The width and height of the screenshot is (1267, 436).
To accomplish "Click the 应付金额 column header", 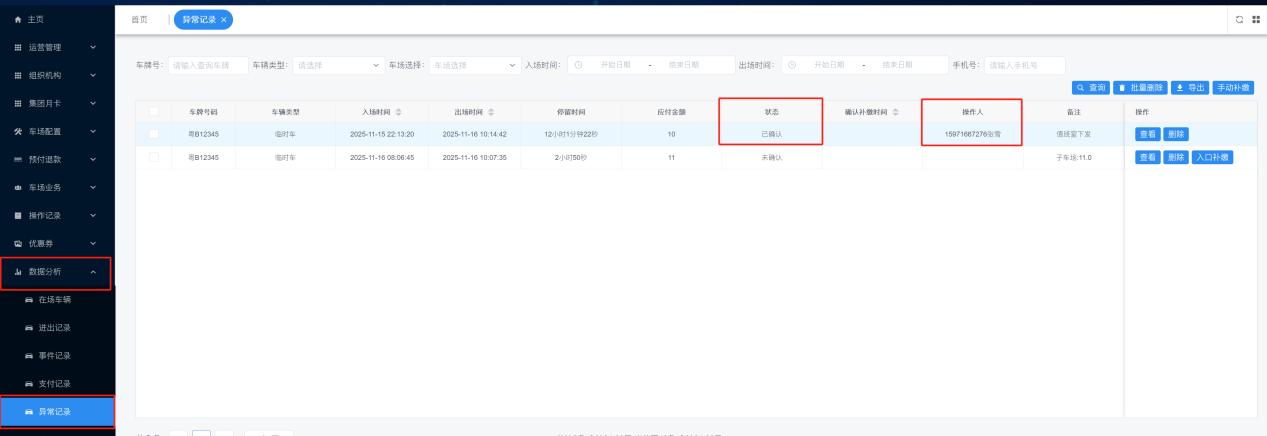I will [x=671, y=111].
